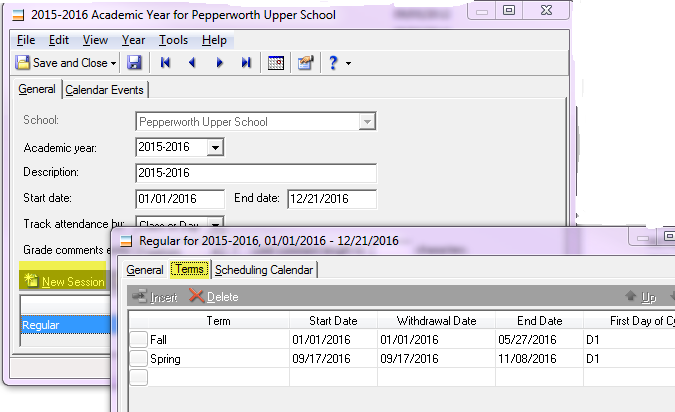Click the New Session link
675x412 pixels.
[x=73, y=282]
